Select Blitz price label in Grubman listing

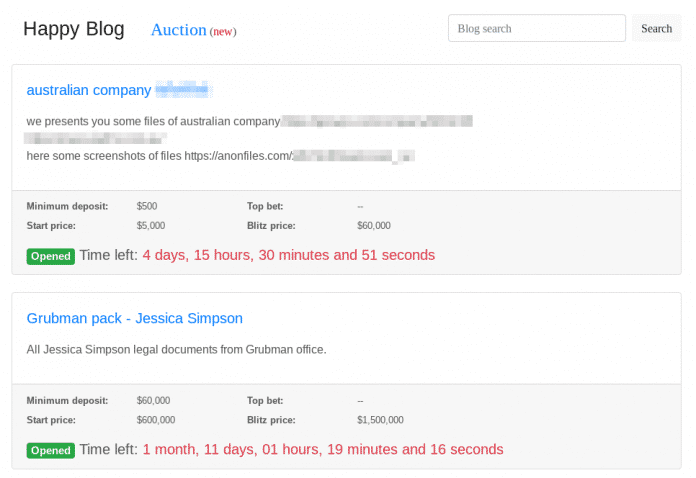tap(271, 420)
